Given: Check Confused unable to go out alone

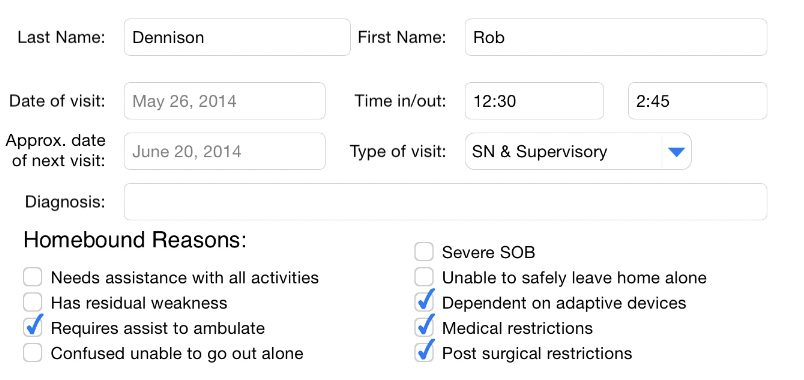Looking at the screenshot, I should point(32,353).
